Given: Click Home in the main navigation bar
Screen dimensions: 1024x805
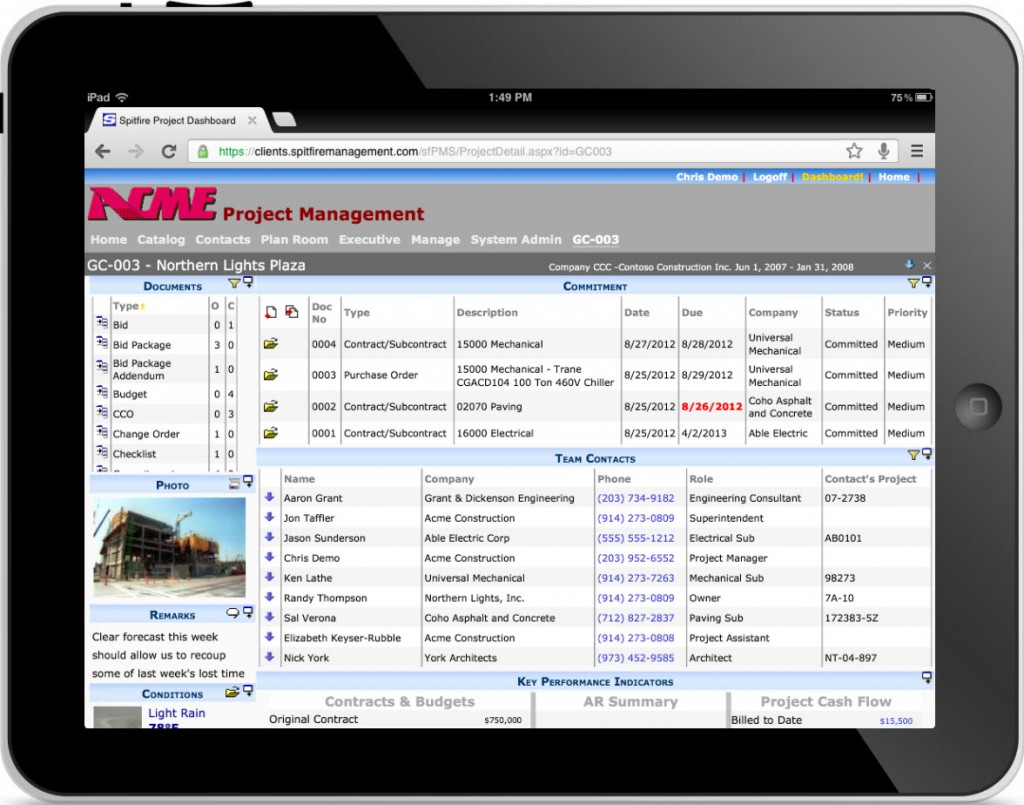Looking at the screenshot, I should tap(108, 240).
